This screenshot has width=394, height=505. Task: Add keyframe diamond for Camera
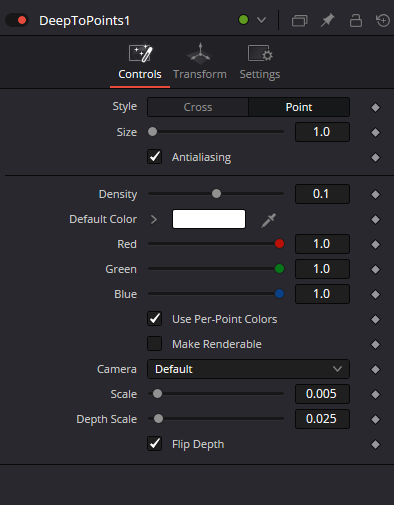tap(375, 370)
